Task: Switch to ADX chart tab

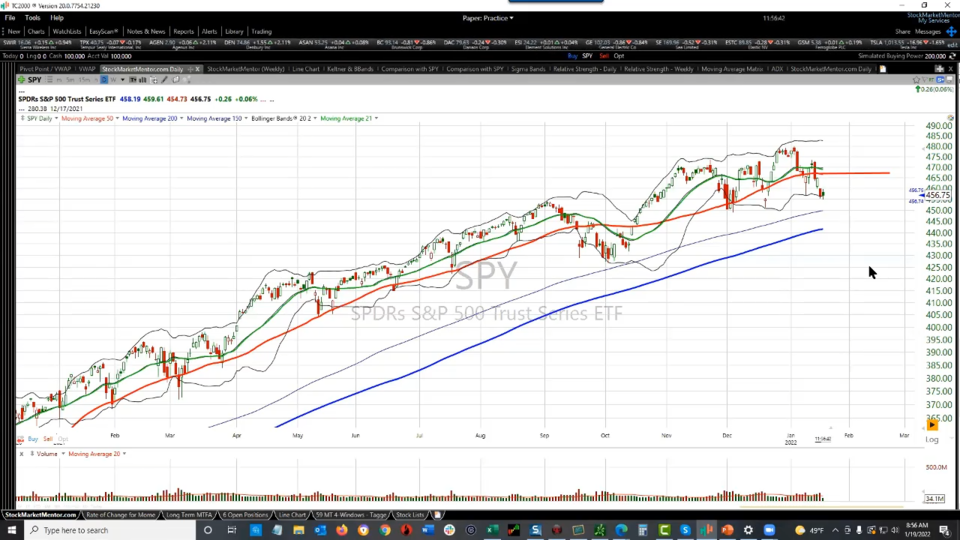Action: click(x=777, y=69)
